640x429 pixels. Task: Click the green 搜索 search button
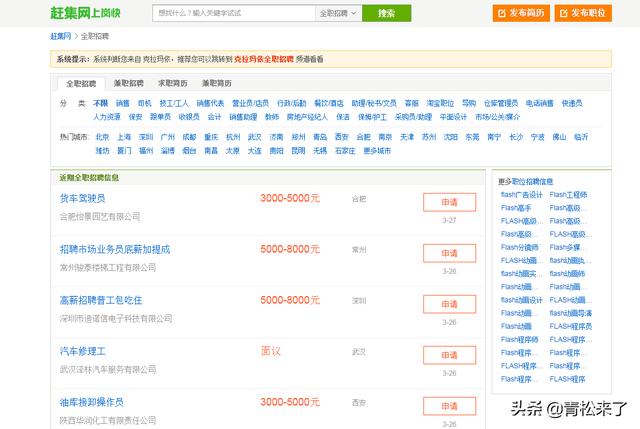point(386,14)
